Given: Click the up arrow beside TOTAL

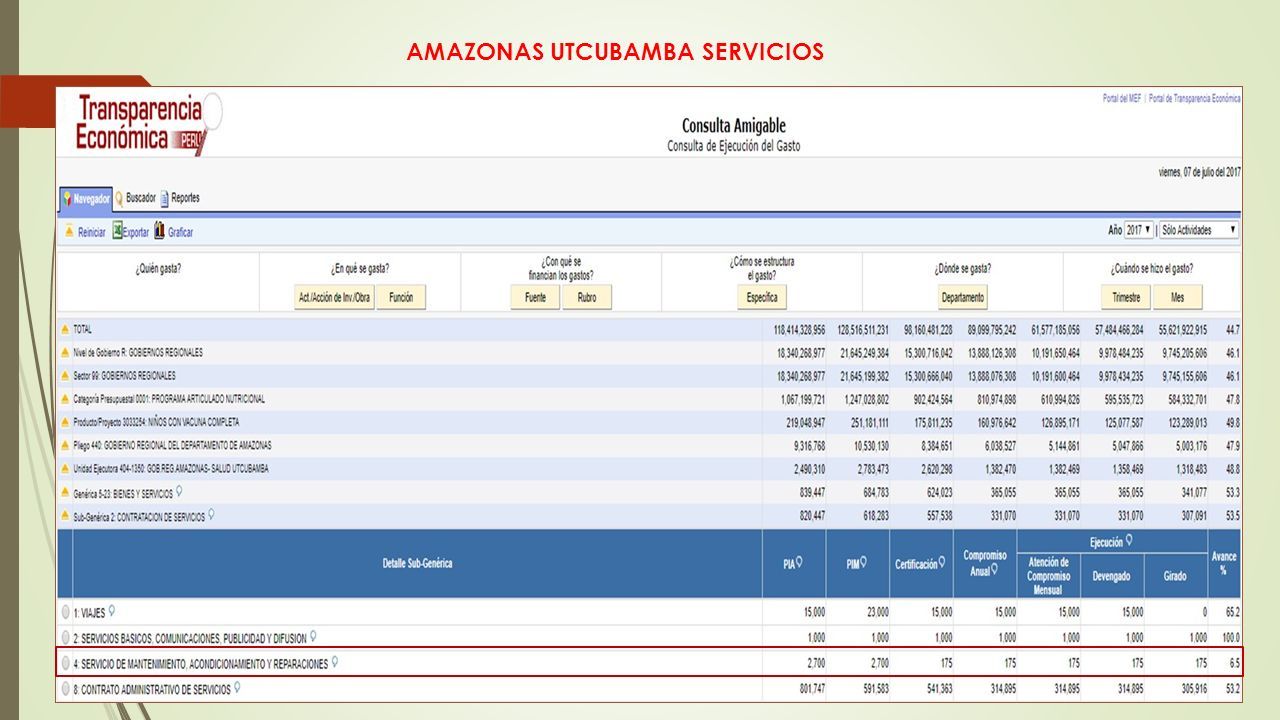Looking at the screenshot, I should point(65,329).
